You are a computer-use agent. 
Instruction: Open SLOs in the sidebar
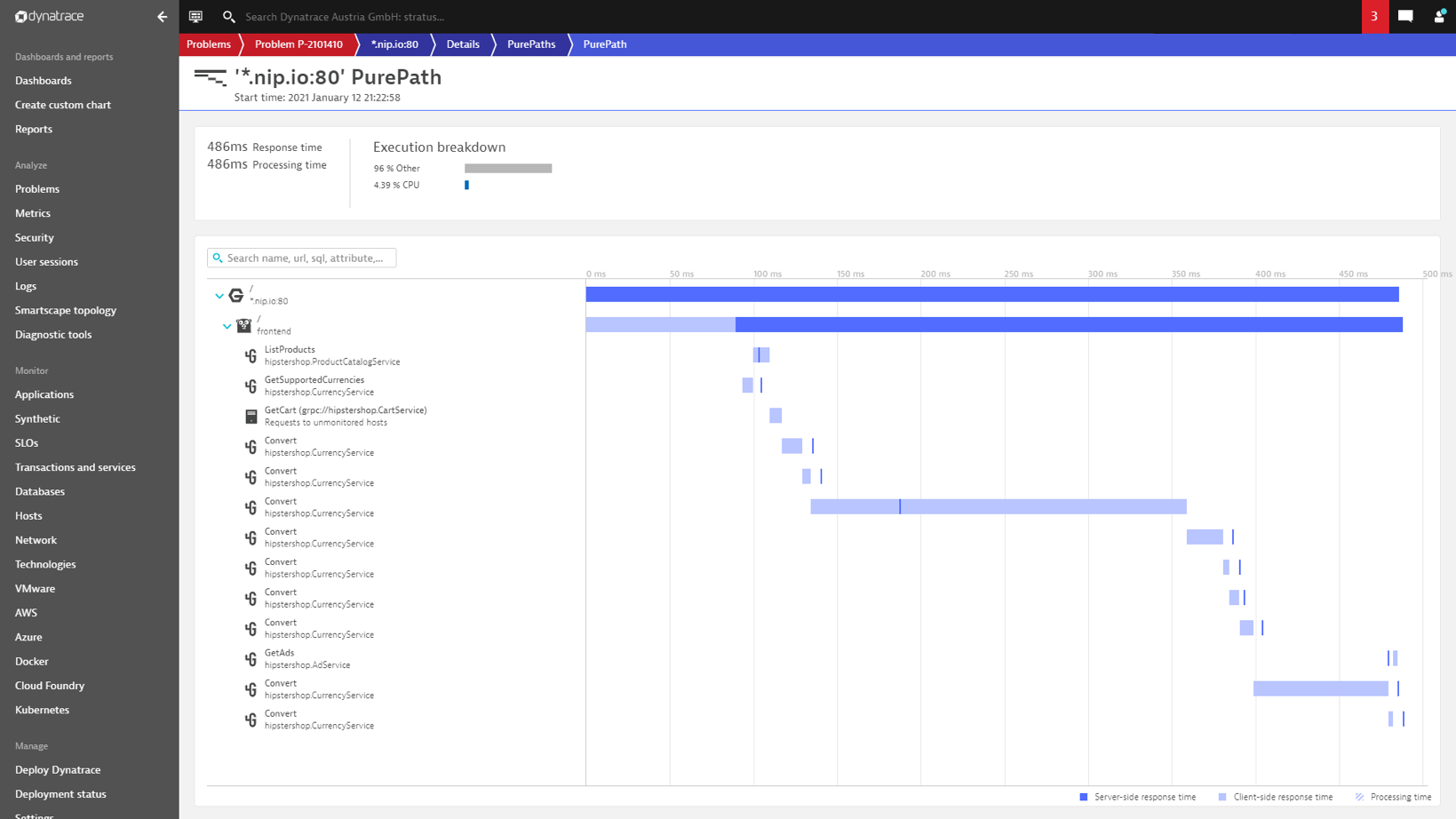(27, 443)
